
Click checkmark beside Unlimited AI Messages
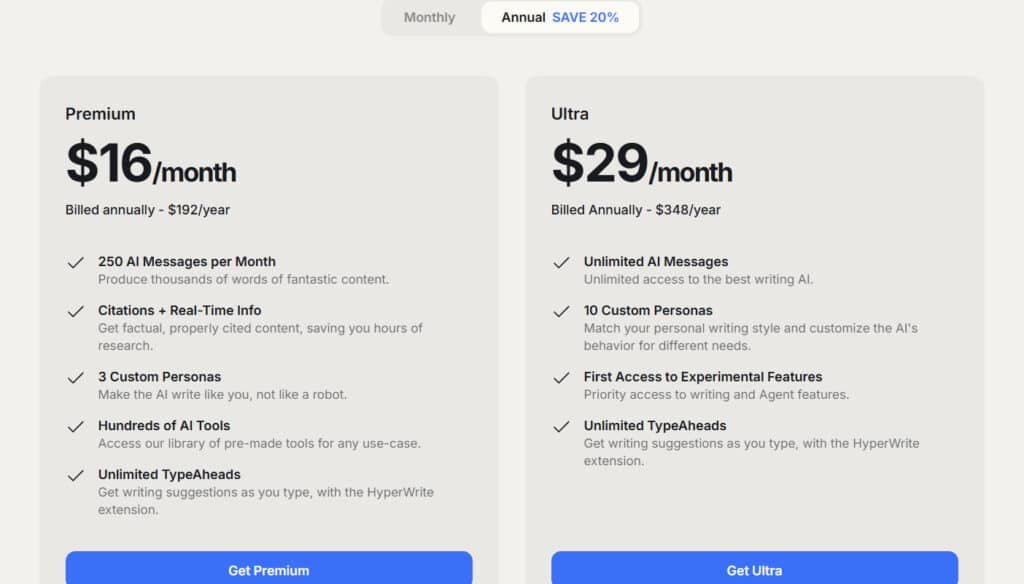click(x=561, y=263)
